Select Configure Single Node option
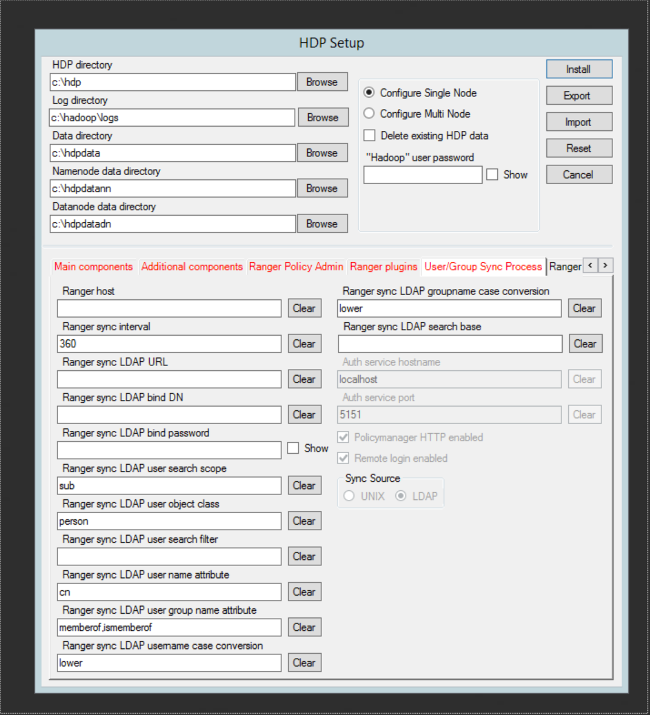 click(x=369, y=93)
